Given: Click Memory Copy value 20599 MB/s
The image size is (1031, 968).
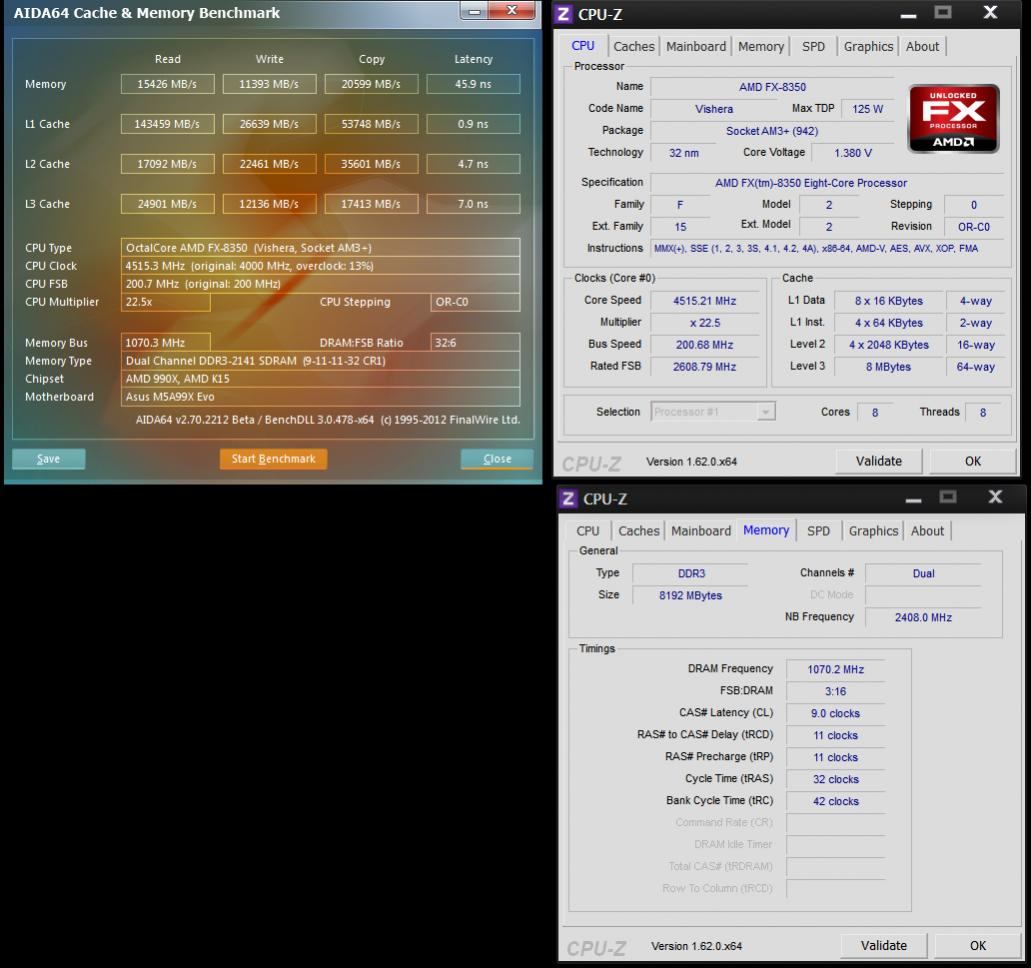Looking at the screenshot, I should pyautogui.click(x=372, y=84).
